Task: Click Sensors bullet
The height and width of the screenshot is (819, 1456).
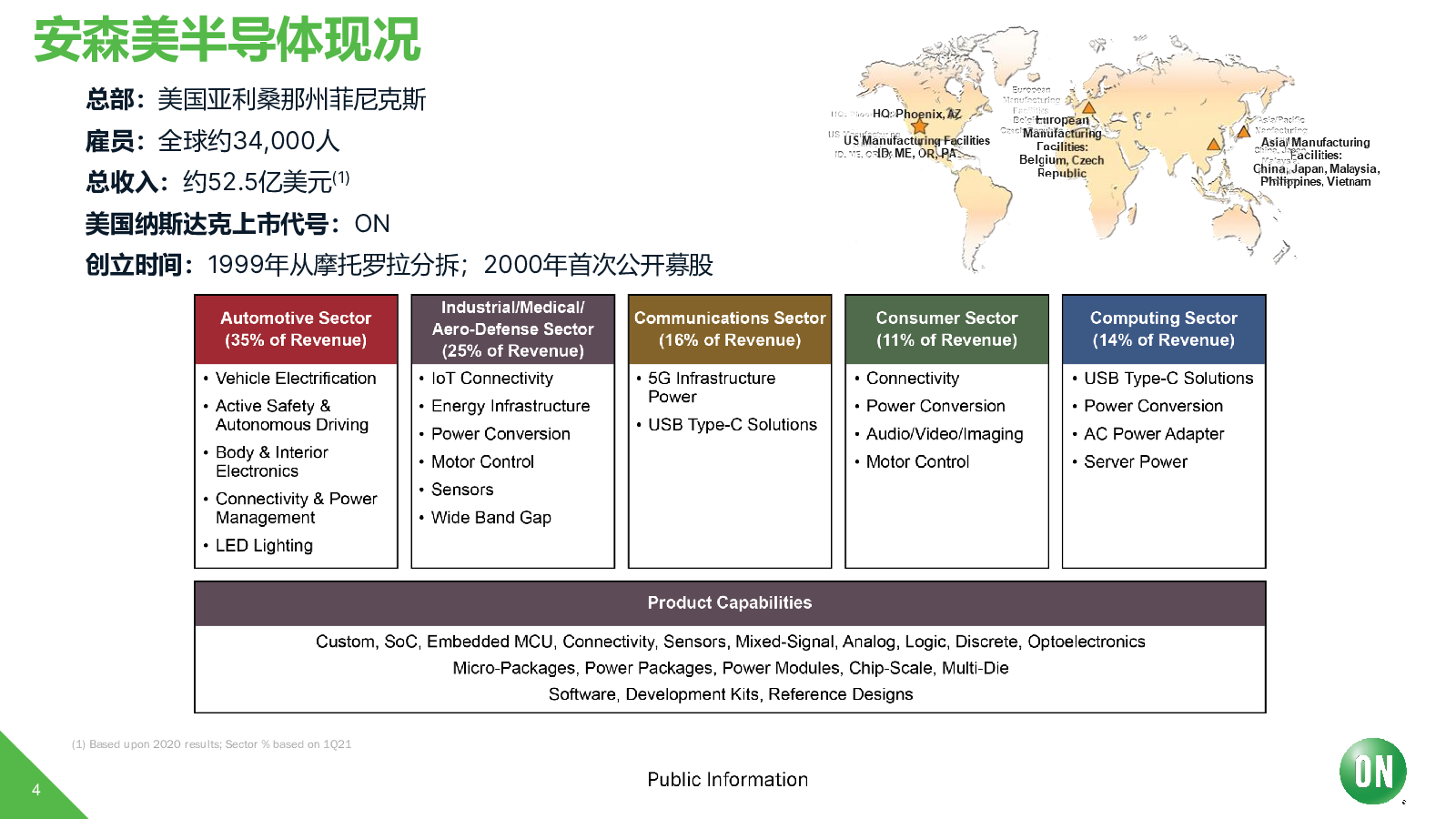Action: [x=462, y=490]
